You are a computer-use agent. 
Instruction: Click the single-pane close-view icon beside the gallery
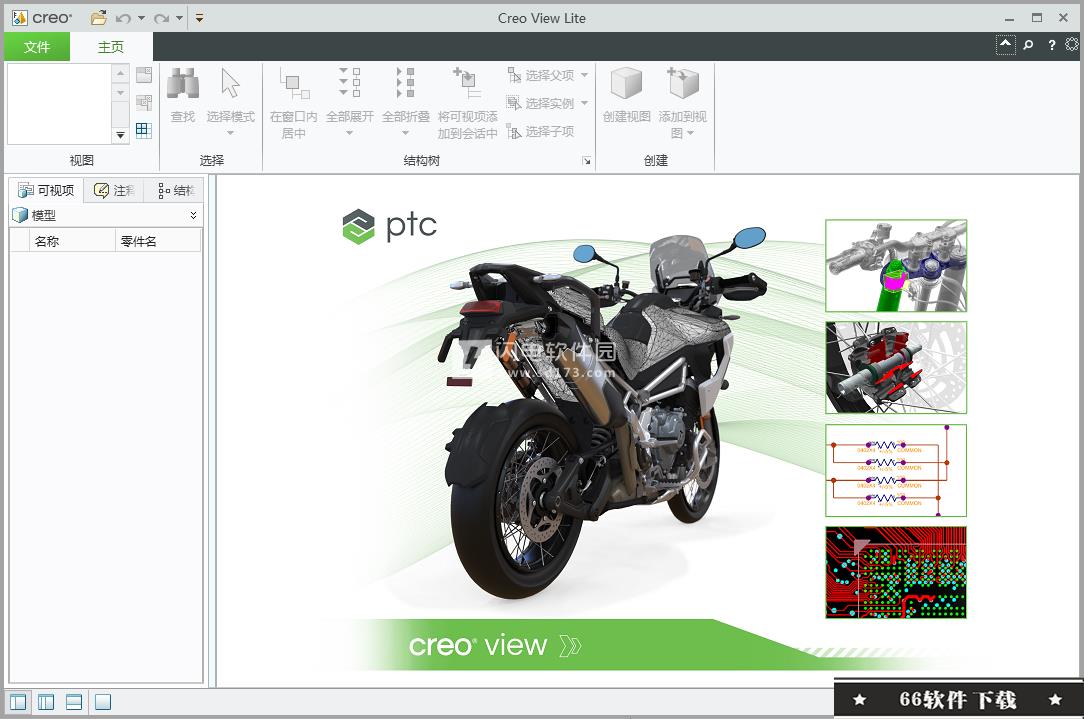click(x=144, y=75)
